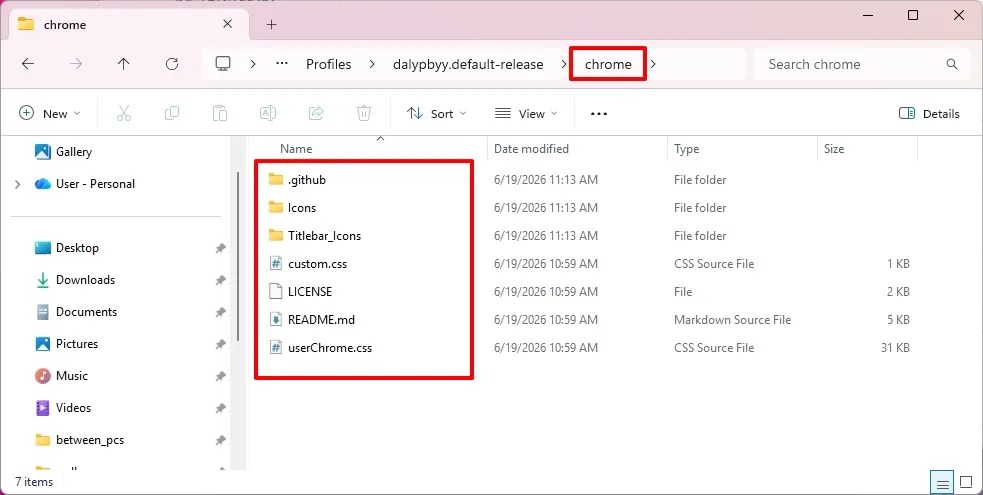Open the New dropdown menu
Screen dimensions: 983x495
(x=50, y=113)
